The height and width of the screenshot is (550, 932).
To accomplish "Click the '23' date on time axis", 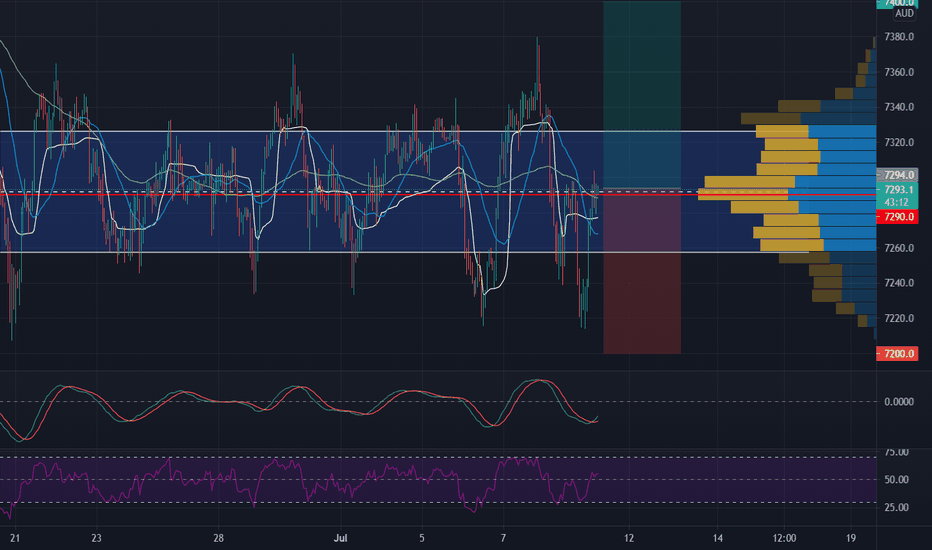I will tap(96, 538).
